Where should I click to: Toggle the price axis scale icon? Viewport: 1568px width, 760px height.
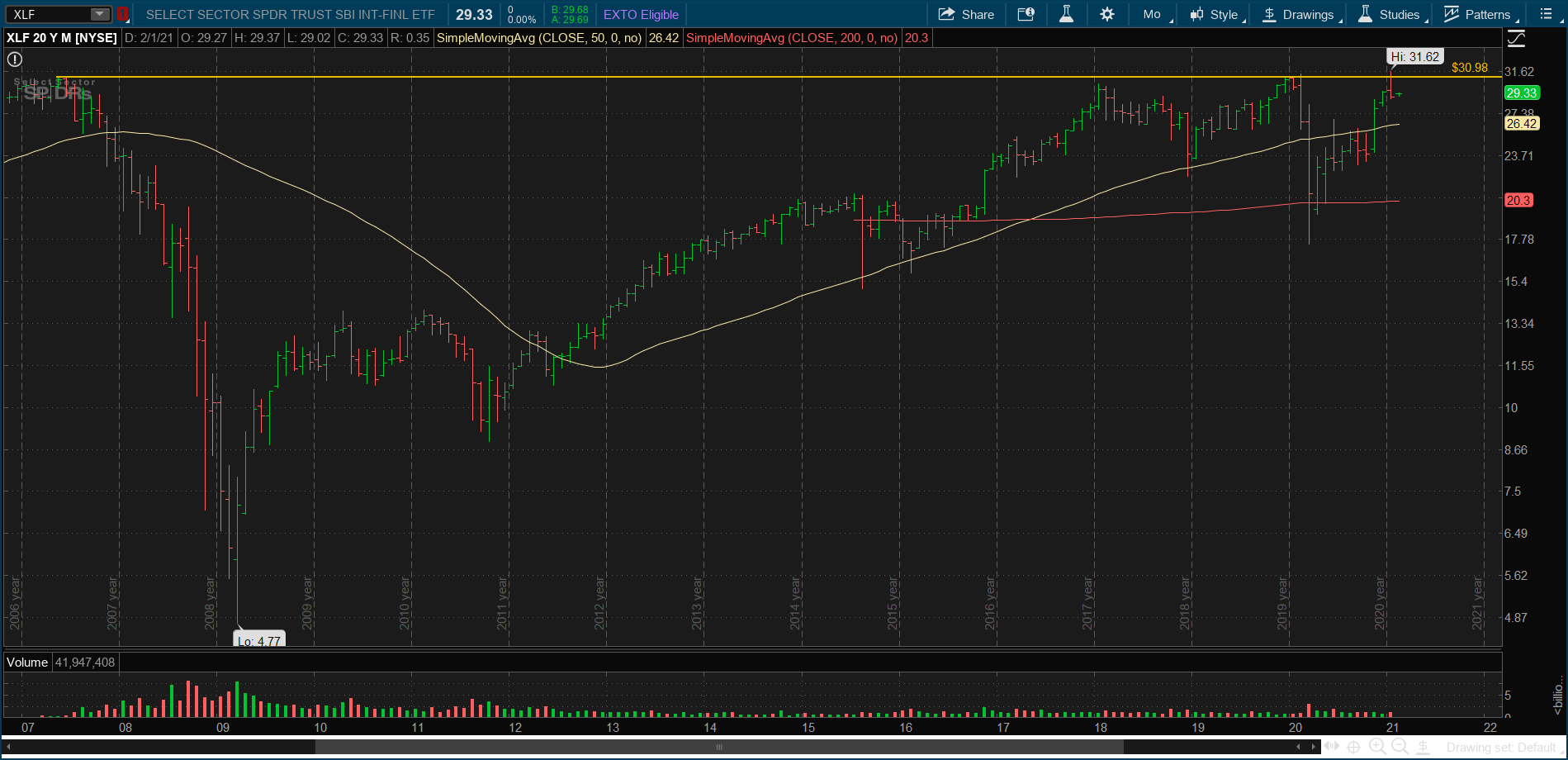point(1516,38)
